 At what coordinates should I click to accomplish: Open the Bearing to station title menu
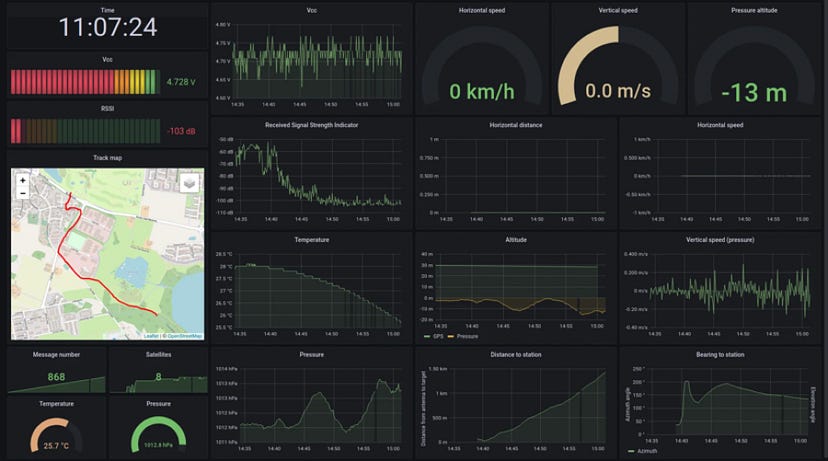(720, 354)
